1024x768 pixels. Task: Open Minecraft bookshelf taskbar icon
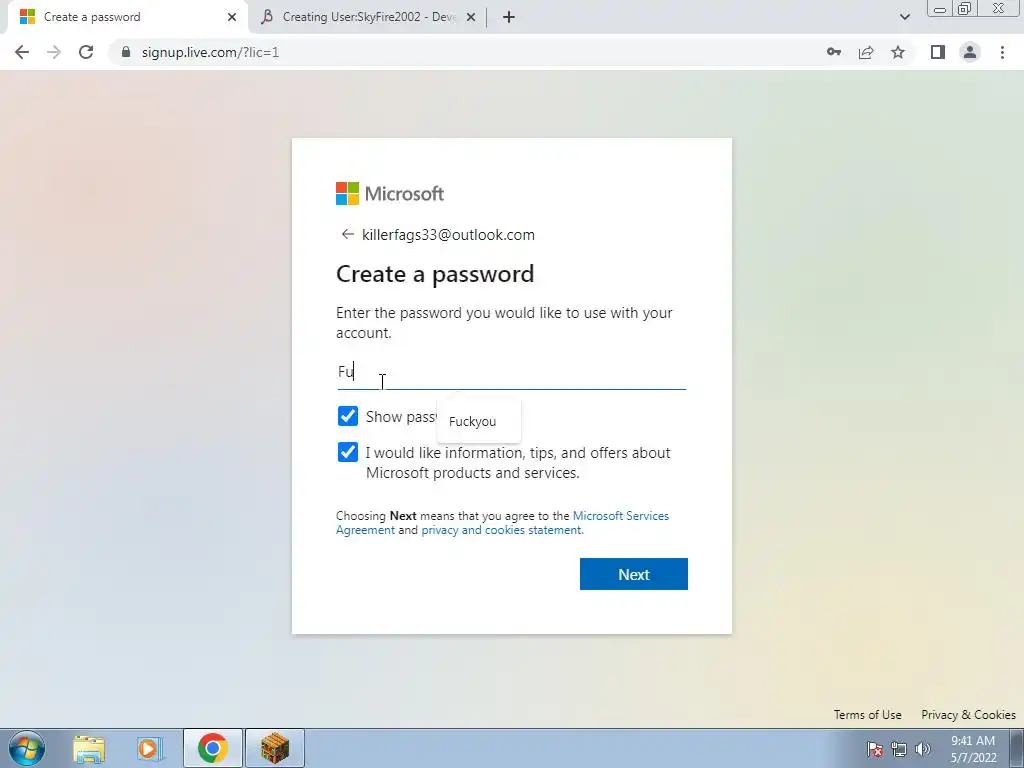[275, 748]
